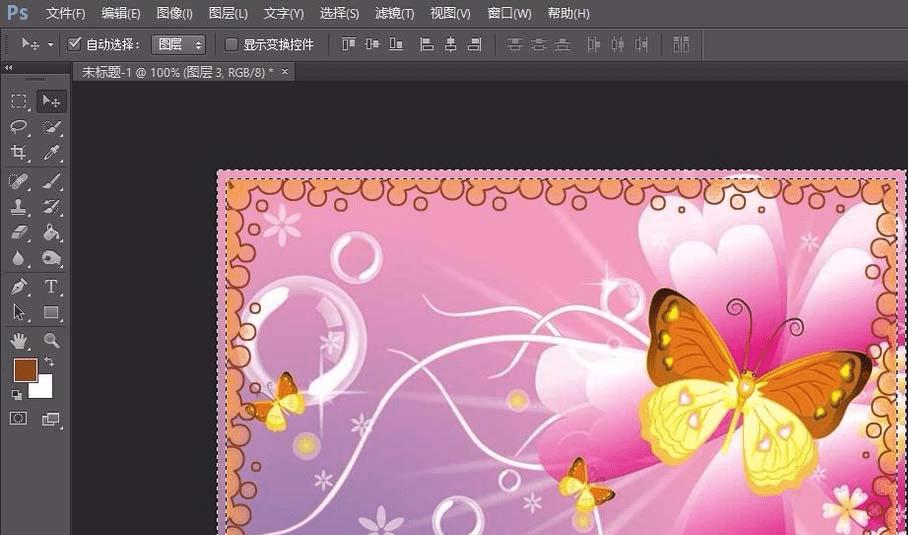Reset to default foreground and background colors
Viewport: 908px width, 535px height.
16,395
